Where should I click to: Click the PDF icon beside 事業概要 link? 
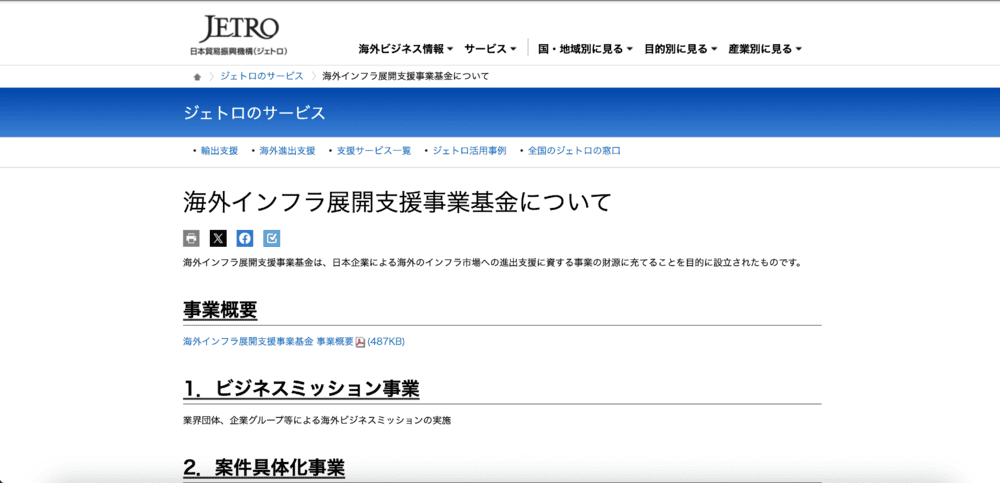tap(361, 342)
